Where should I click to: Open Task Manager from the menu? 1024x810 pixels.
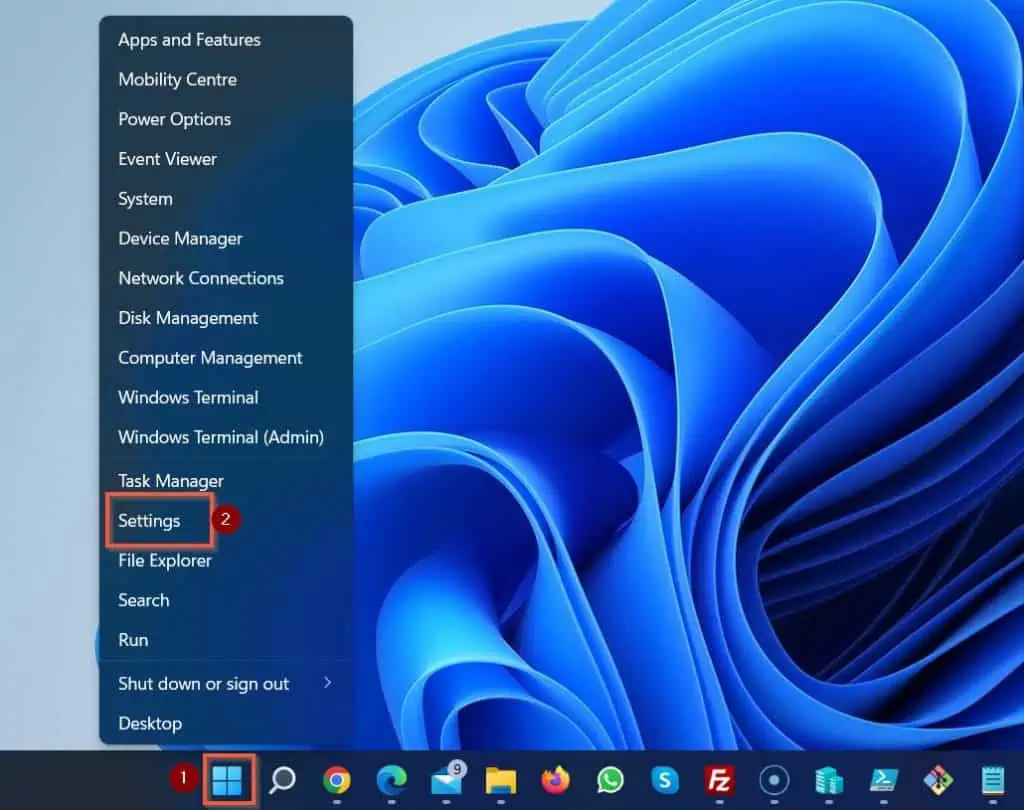coord(171,481)
